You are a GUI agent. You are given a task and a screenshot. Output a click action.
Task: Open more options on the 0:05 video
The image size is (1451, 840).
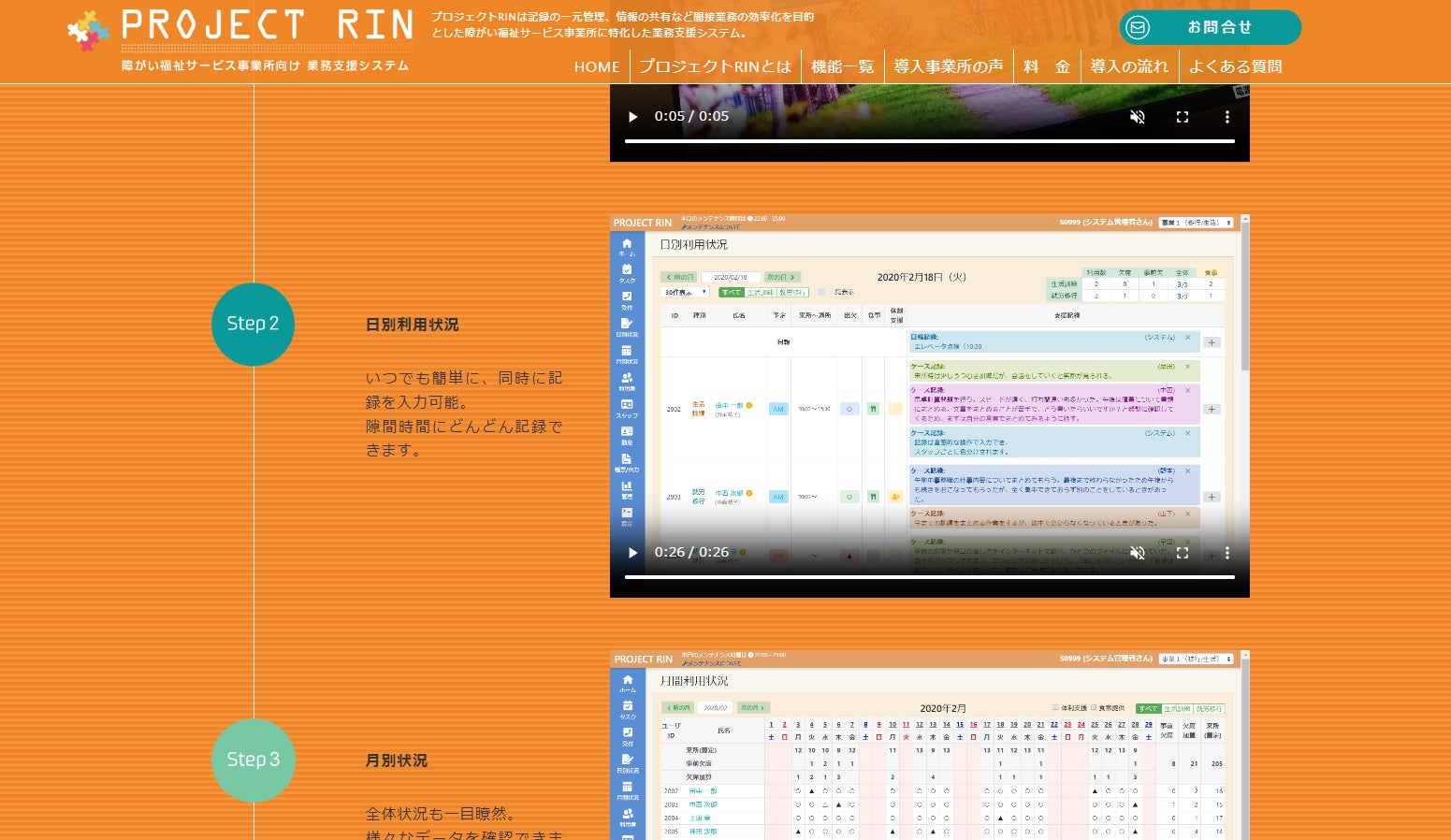1227,117
